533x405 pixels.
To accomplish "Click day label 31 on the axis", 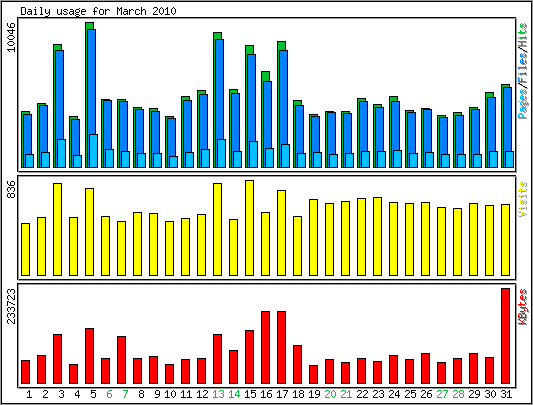I will pos(506,394).
